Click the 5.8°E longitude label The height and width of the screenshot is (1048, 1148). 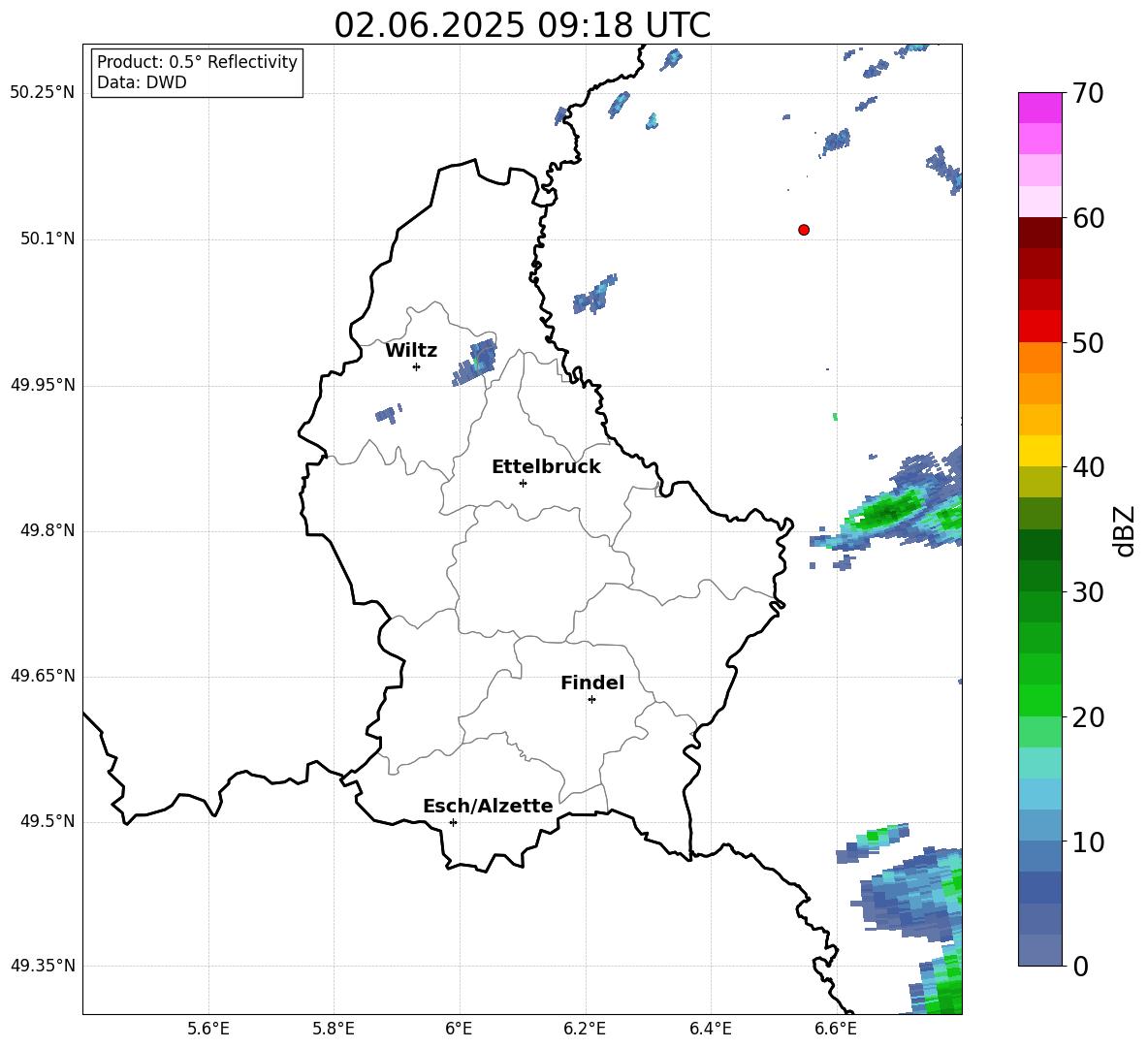point(334,1029)
